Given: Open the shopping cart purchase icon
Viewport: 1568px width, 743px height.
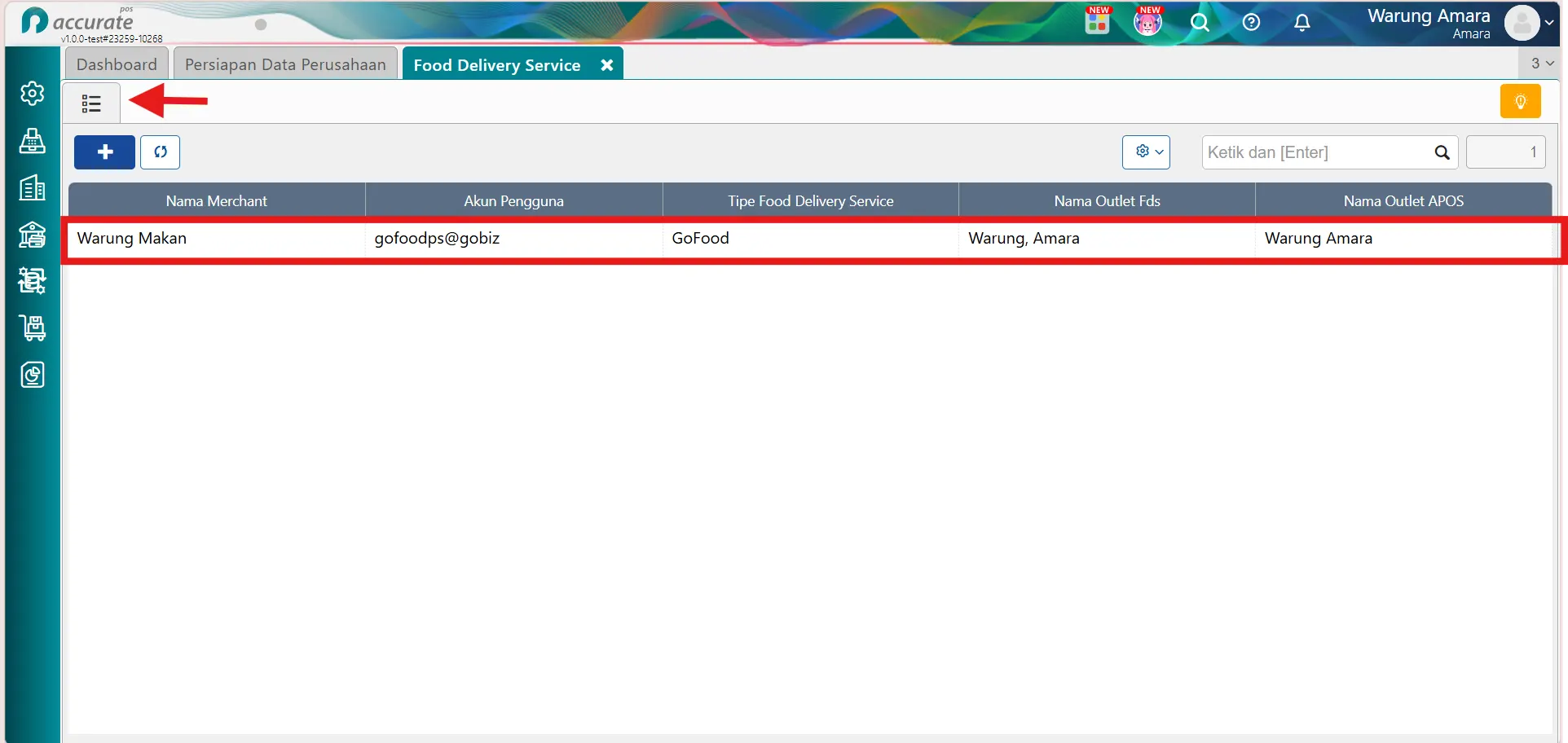Looking at the screenshot, I should (x=33, y=328).
